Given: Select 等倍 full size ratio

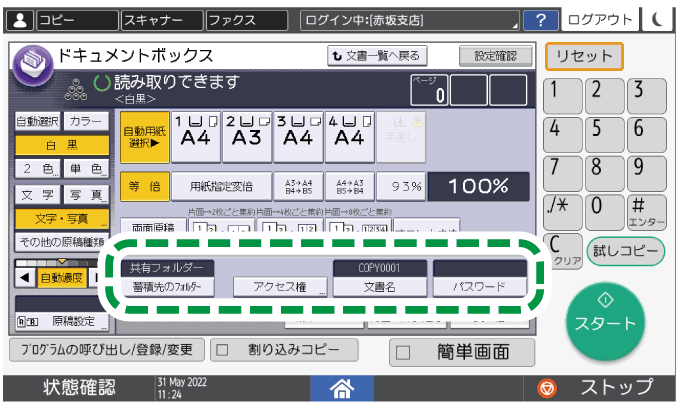Looking at the screenshot, I should click(145, 187).
